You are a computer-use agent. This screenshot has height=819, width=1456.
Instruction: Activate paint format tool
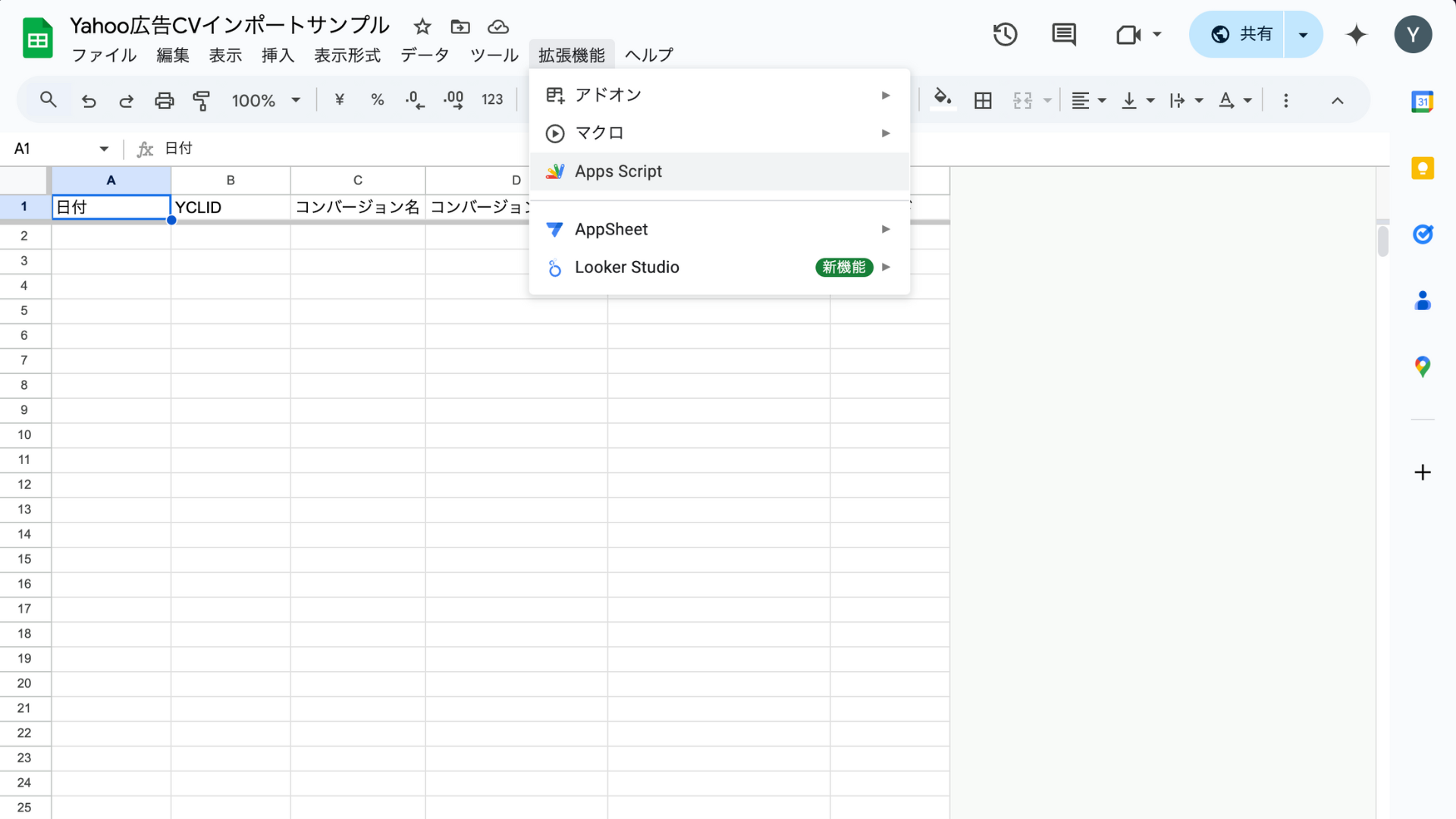[202, 100]
